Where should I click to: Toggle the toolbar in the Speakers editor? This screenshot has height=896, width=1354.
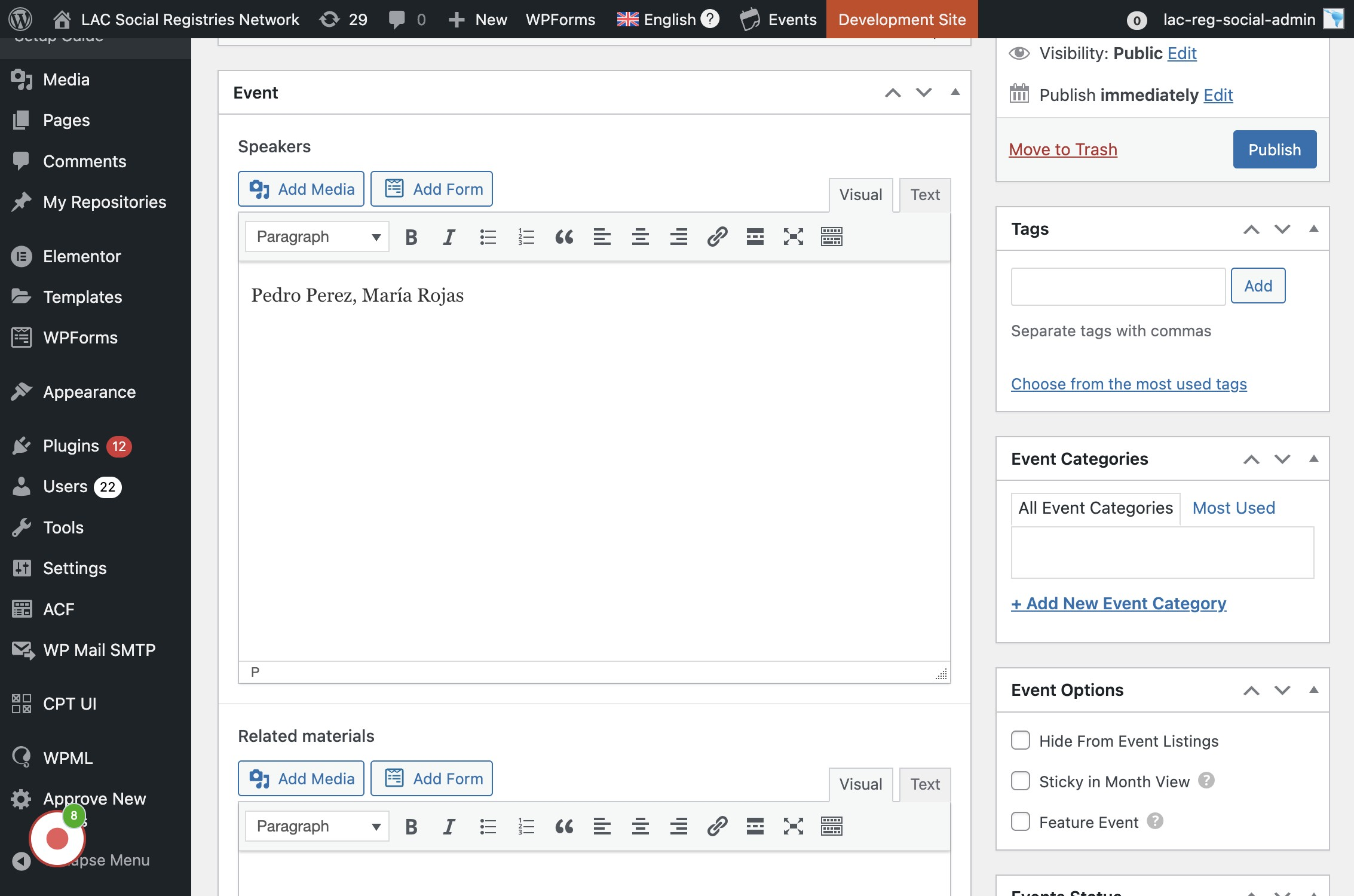coord(831,237)
